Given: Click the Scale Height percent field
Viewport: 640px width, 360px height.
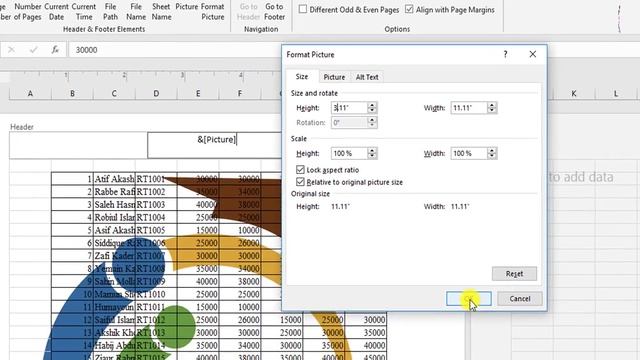Looking at the screenshot, I should [x=349, y=153].
